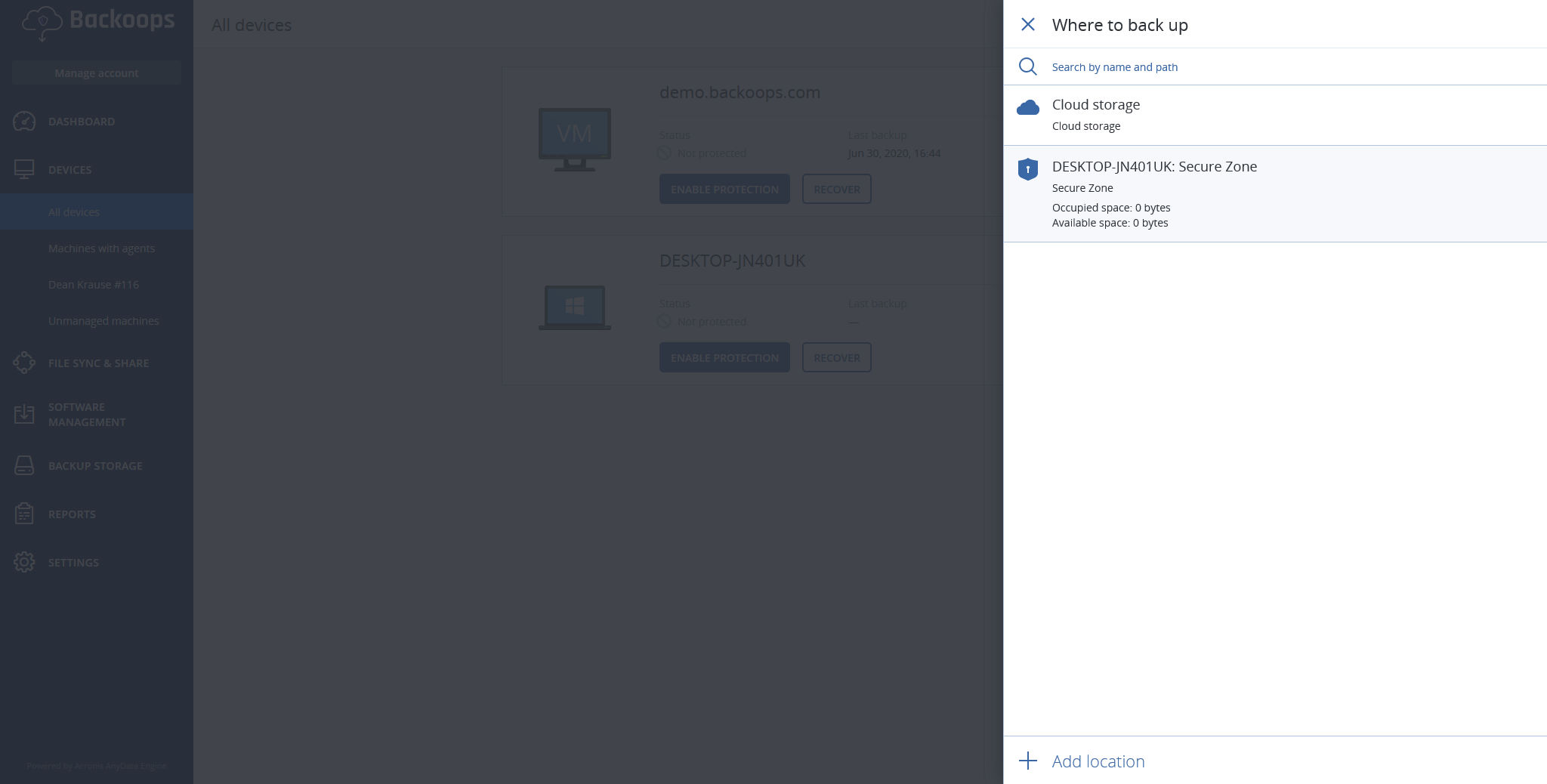The image size is (1547, 784).
Task: Open FILE SYNC & SHARE section
Action: click(99, 363)
